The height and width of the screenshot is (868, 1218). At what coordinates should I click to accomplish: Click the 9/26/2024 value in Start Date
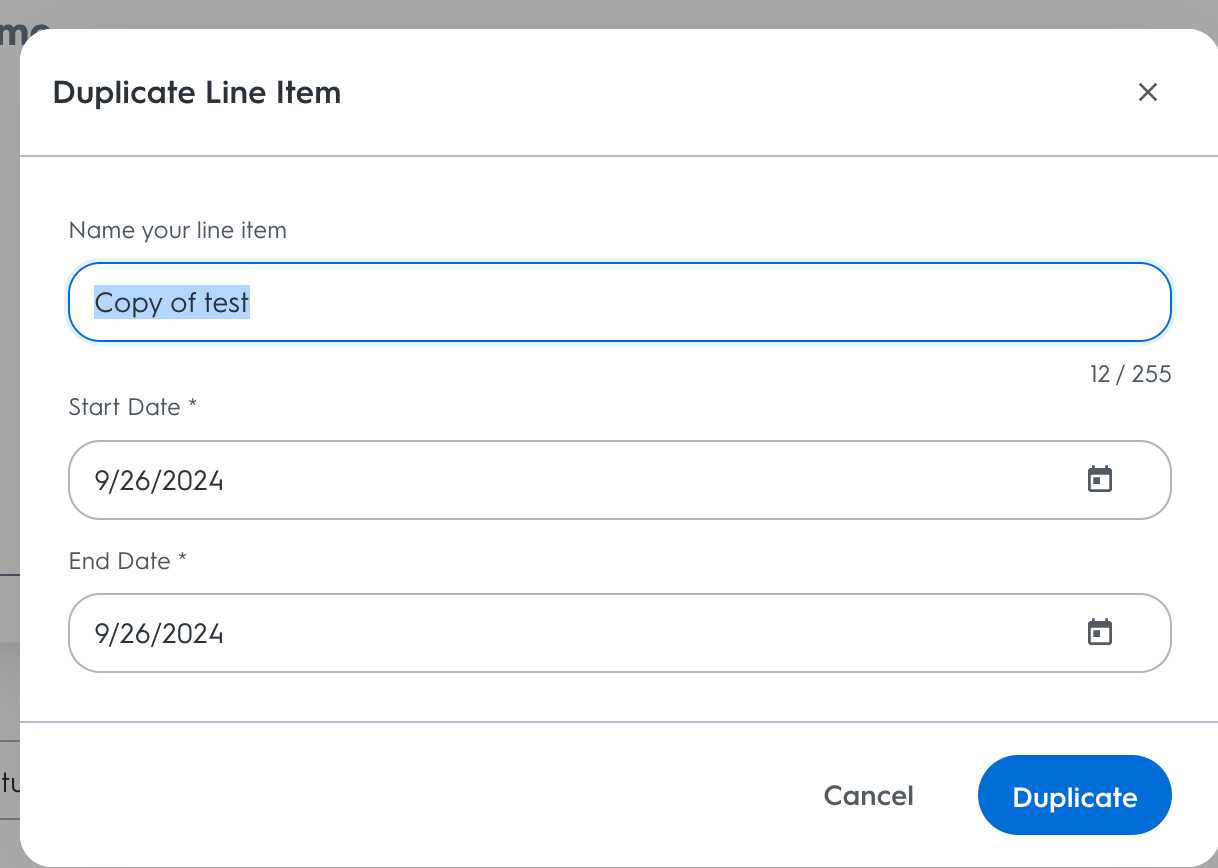point(159,481)
